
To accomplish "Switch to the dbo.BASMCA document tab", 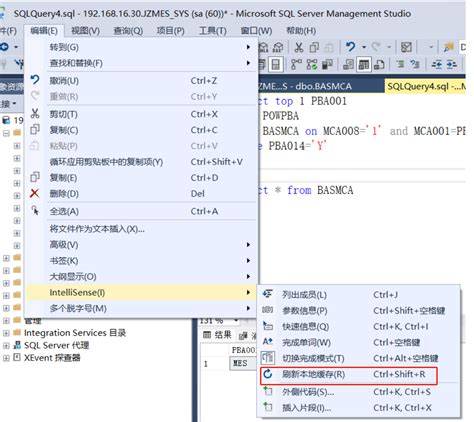I will pos(305,86).
